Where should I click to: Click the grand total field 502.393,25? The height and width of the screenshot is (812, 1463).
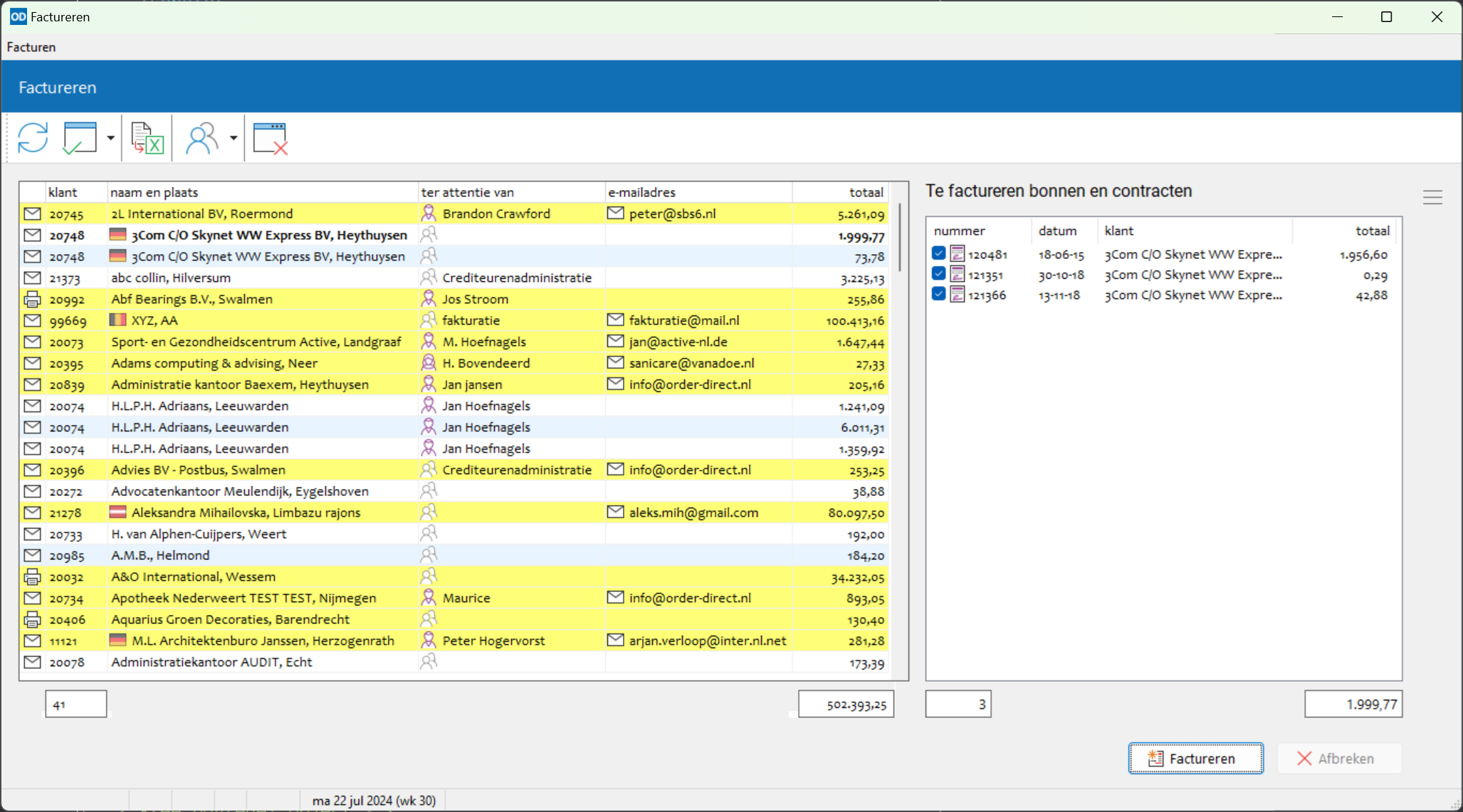(x=846, y=704)
